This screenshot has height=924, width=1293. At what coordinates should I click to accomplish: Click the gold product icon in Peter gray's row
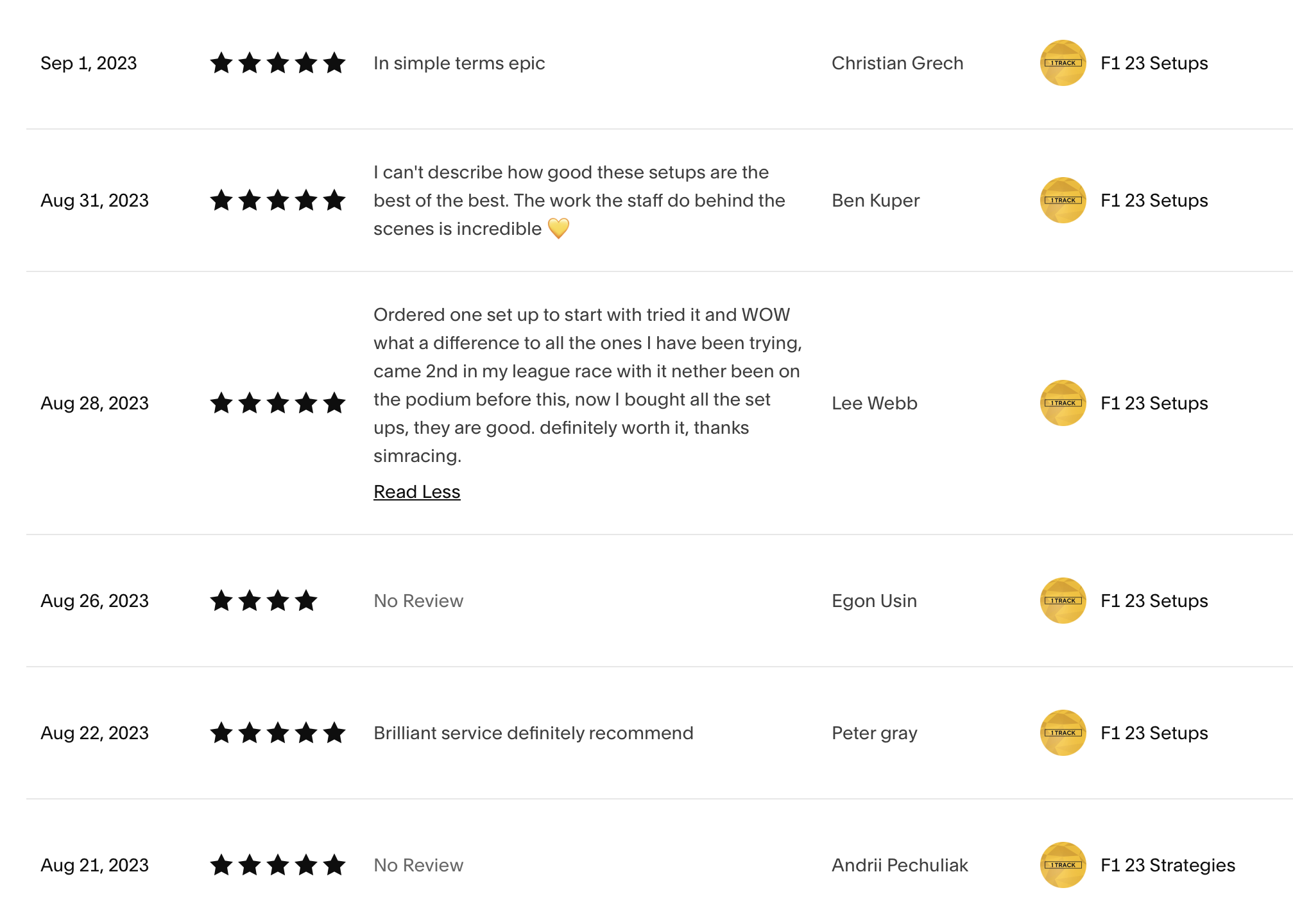(1063, 733)
